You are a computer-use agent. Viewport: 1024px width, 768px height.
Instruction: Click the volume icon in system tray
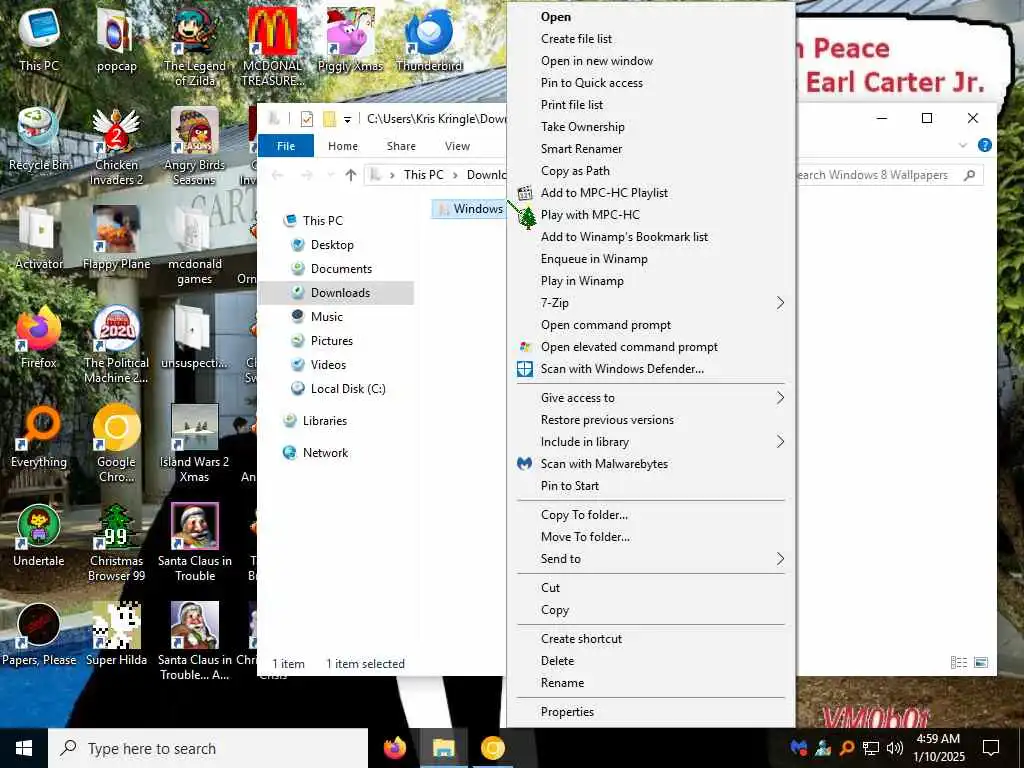(x=895, y=748)
